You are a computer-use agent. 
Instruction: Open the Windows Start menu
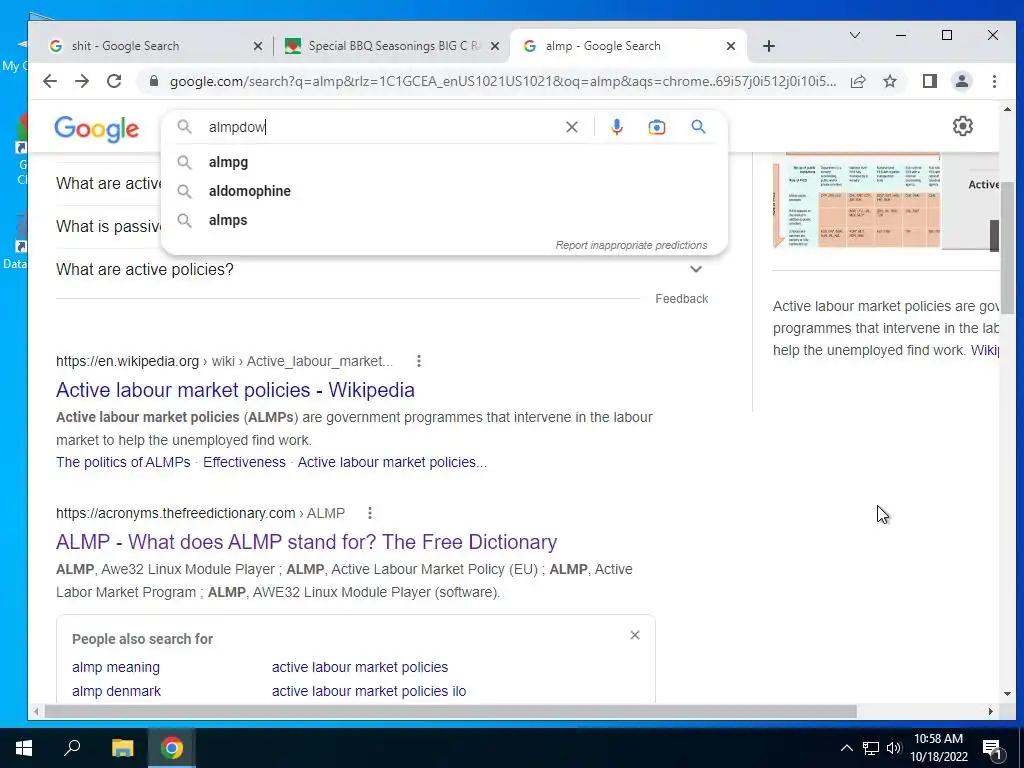pos(24,748)
